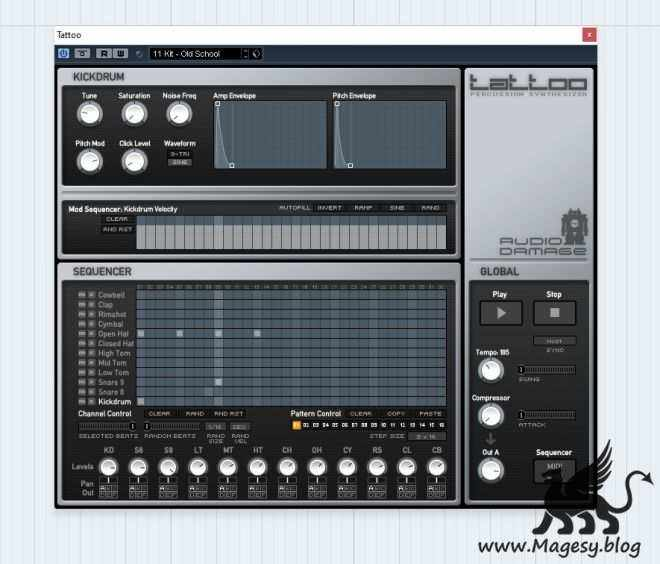Start sequencer with Play button

coord(501,313)
